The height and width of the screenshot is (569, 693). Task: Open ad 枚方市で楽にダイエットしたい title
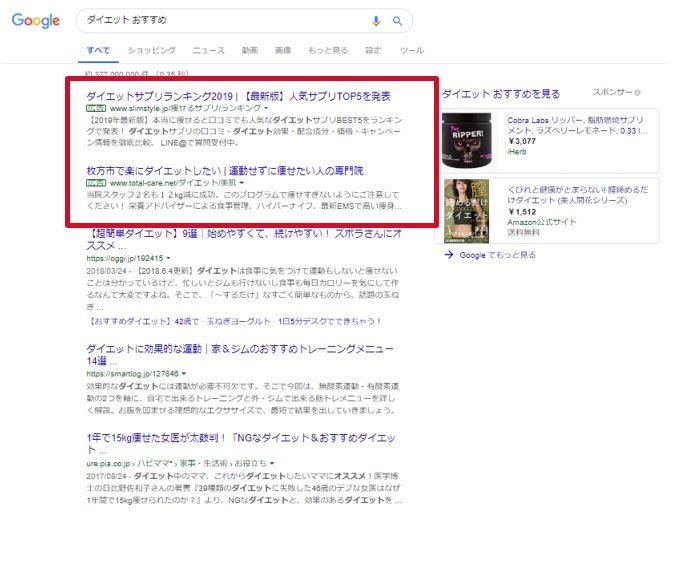tap(225, 171)
